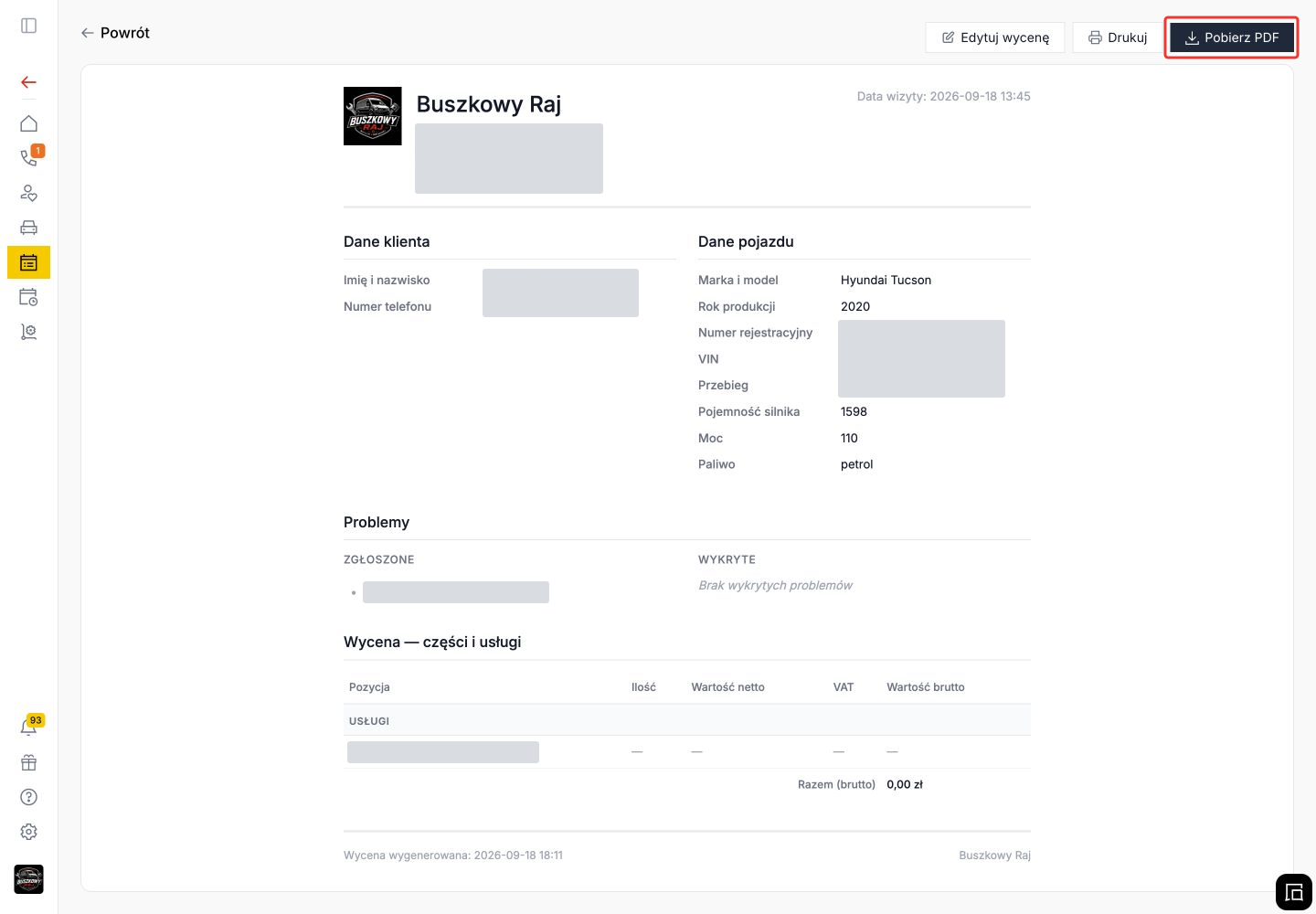Click the Buszkowy Raj heading
1316x914 pixels.
[x=489, y=104]
